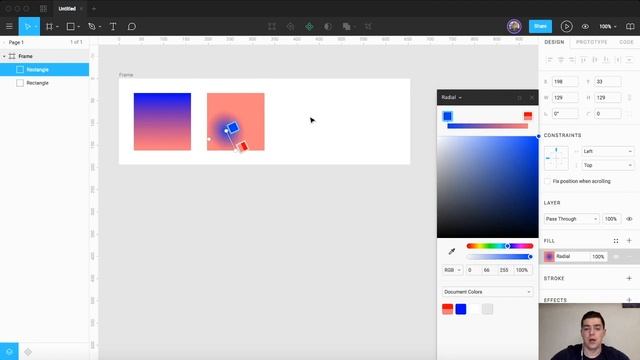Open the RGB color mode dropdown
The height and width of the screenshot is (360, 640).
pyautogui.click(x=452, y=270)
